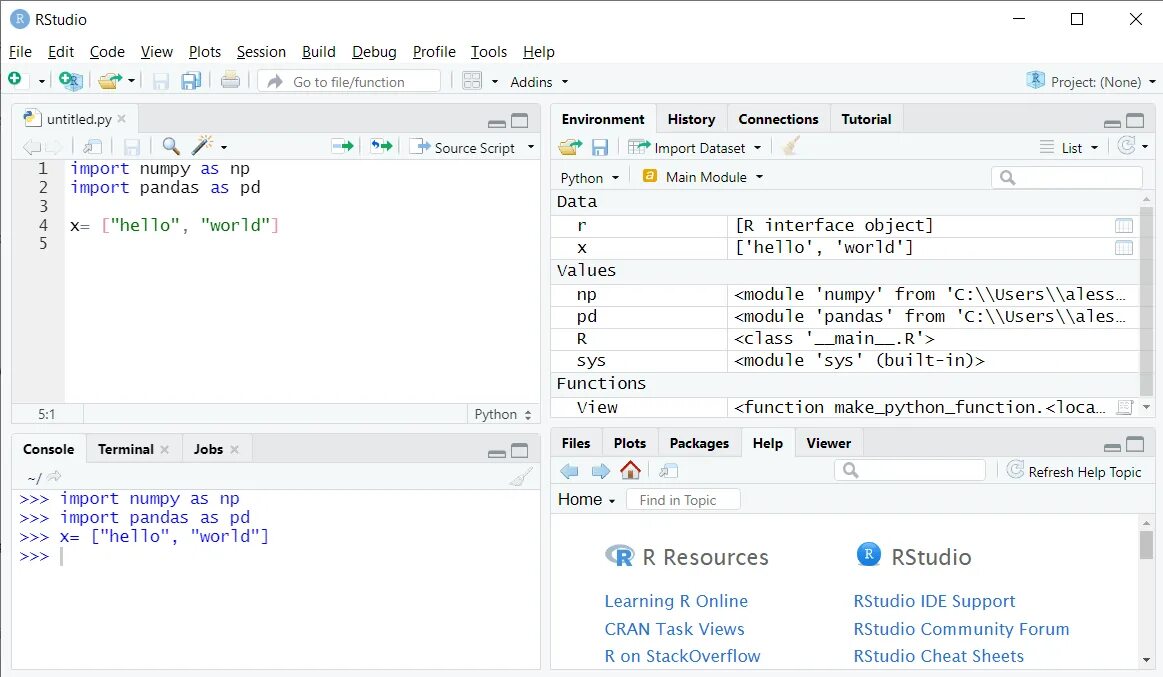Click the Go to file/function field
The width and height of the screenshot is (1163, 677).
[x=349, y=82]
